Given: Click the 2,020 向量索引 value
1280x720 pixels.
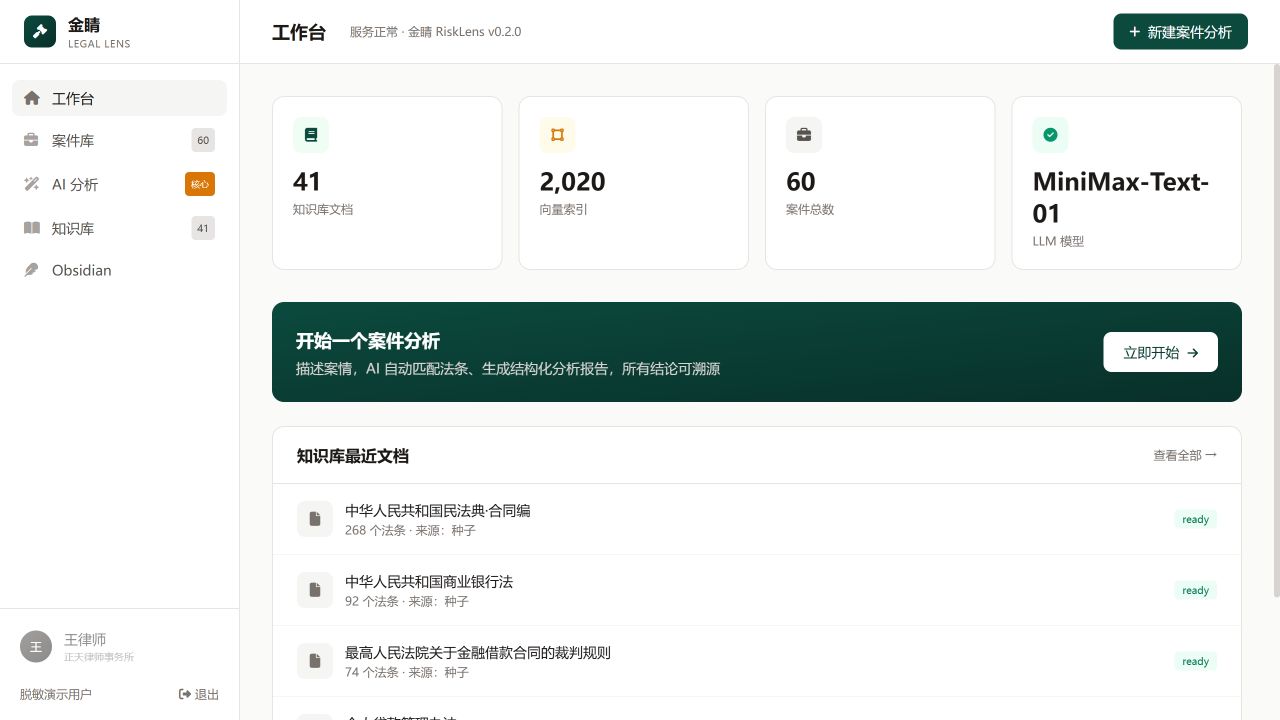Looking at the screenshot, I should click(572, 181).
